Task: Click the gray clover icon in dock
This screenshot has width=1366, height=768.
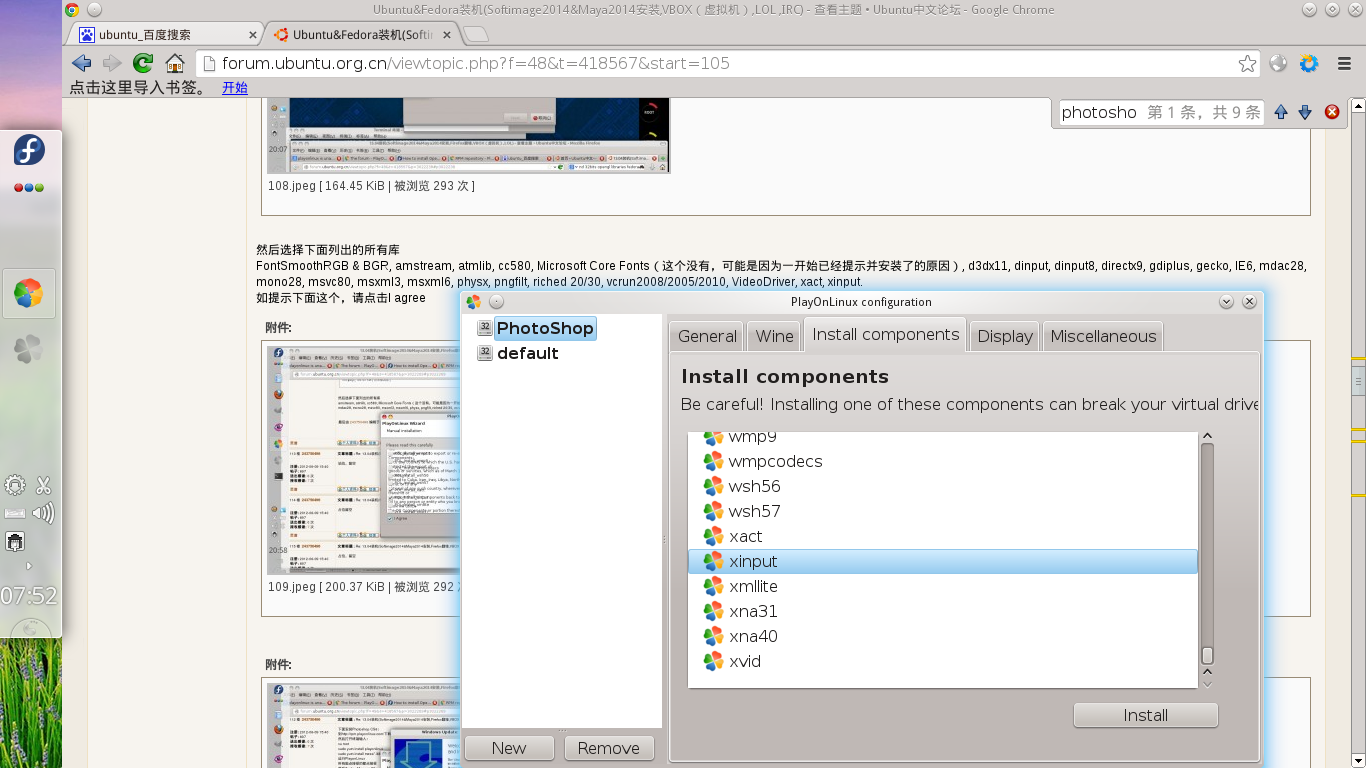Action: coord(28,348)
